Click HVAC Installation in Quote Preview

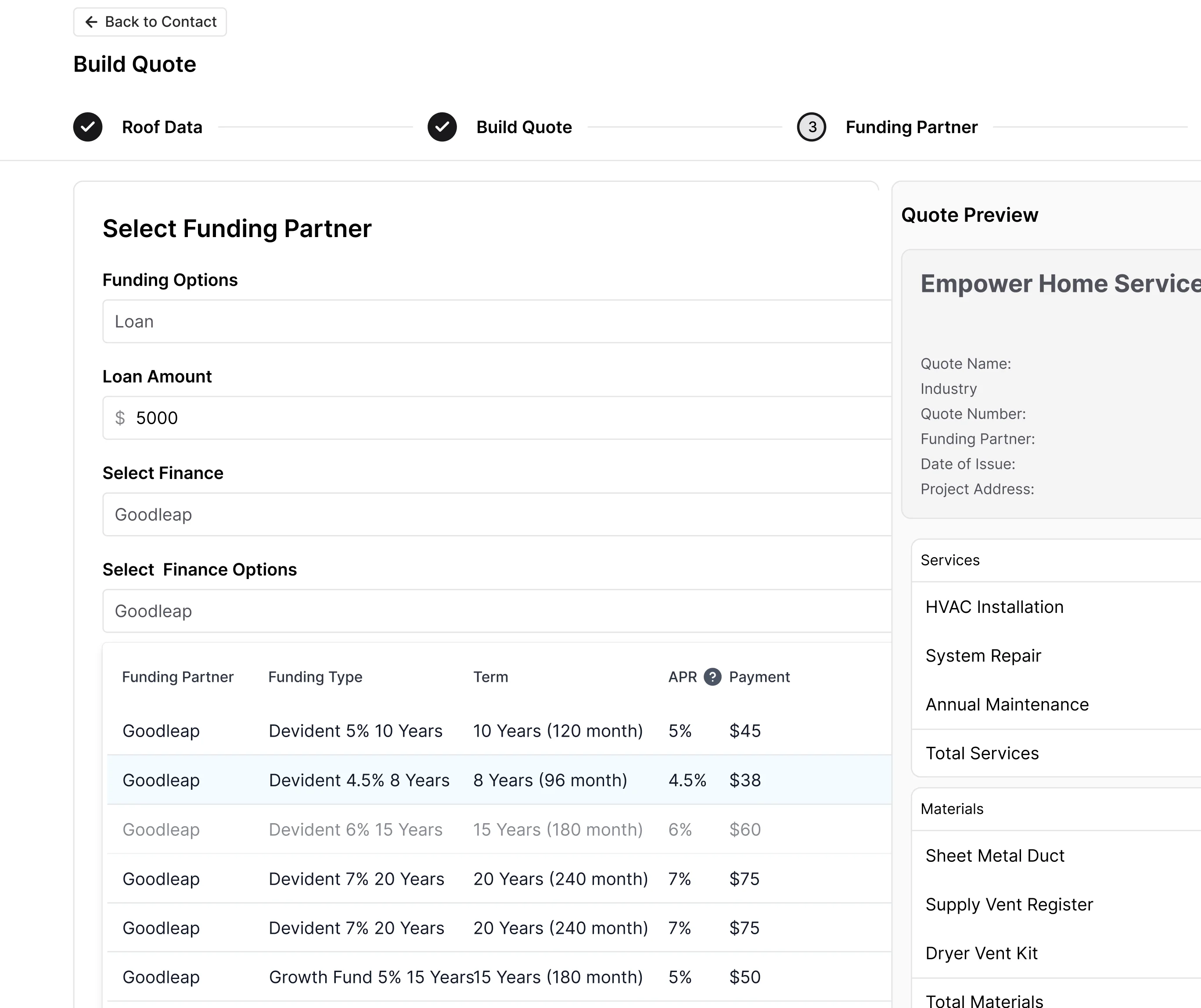tap(995, 606)
